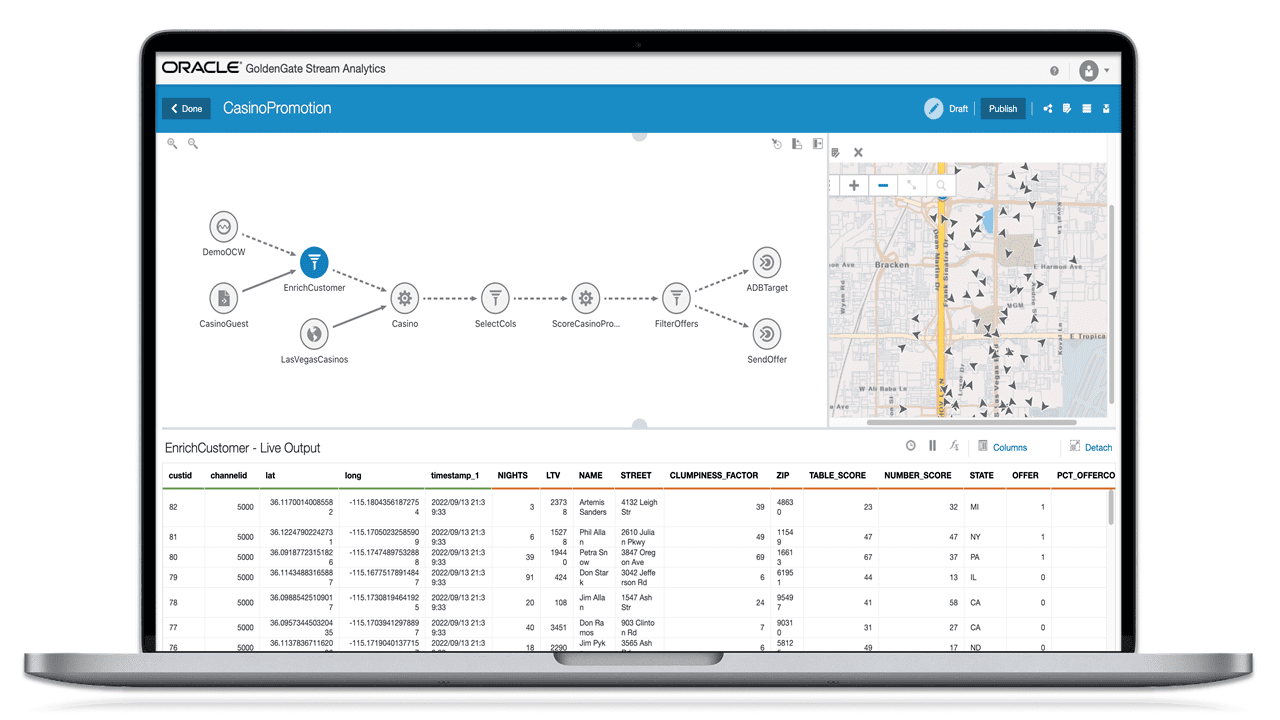Open the help info icon in top bar
Image resolution: width=1280 pixels, height=720 pixels.
1053,70
